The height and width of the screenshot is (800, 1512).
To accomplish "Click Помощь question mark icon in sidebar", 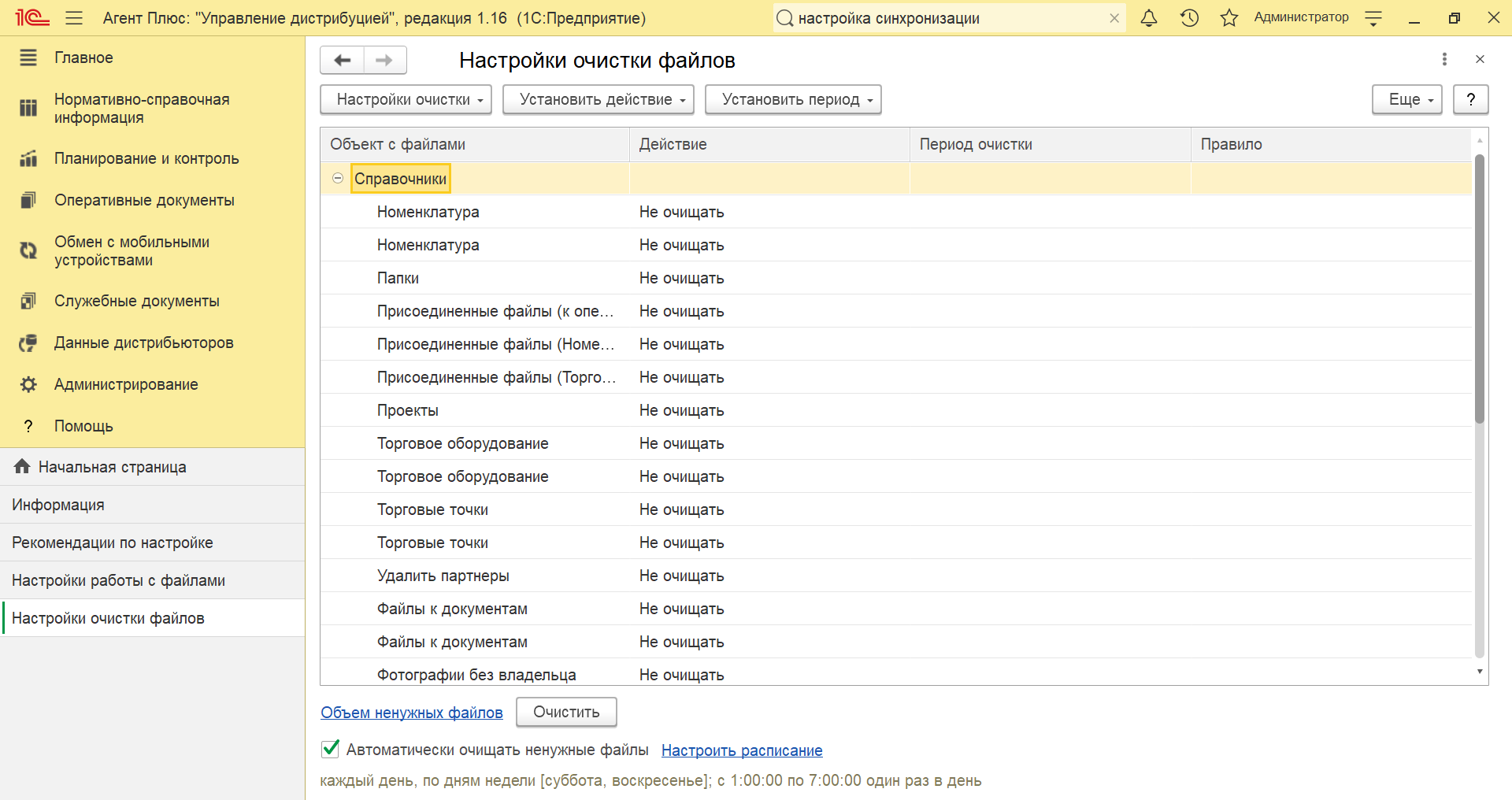I will pos(28,426).
